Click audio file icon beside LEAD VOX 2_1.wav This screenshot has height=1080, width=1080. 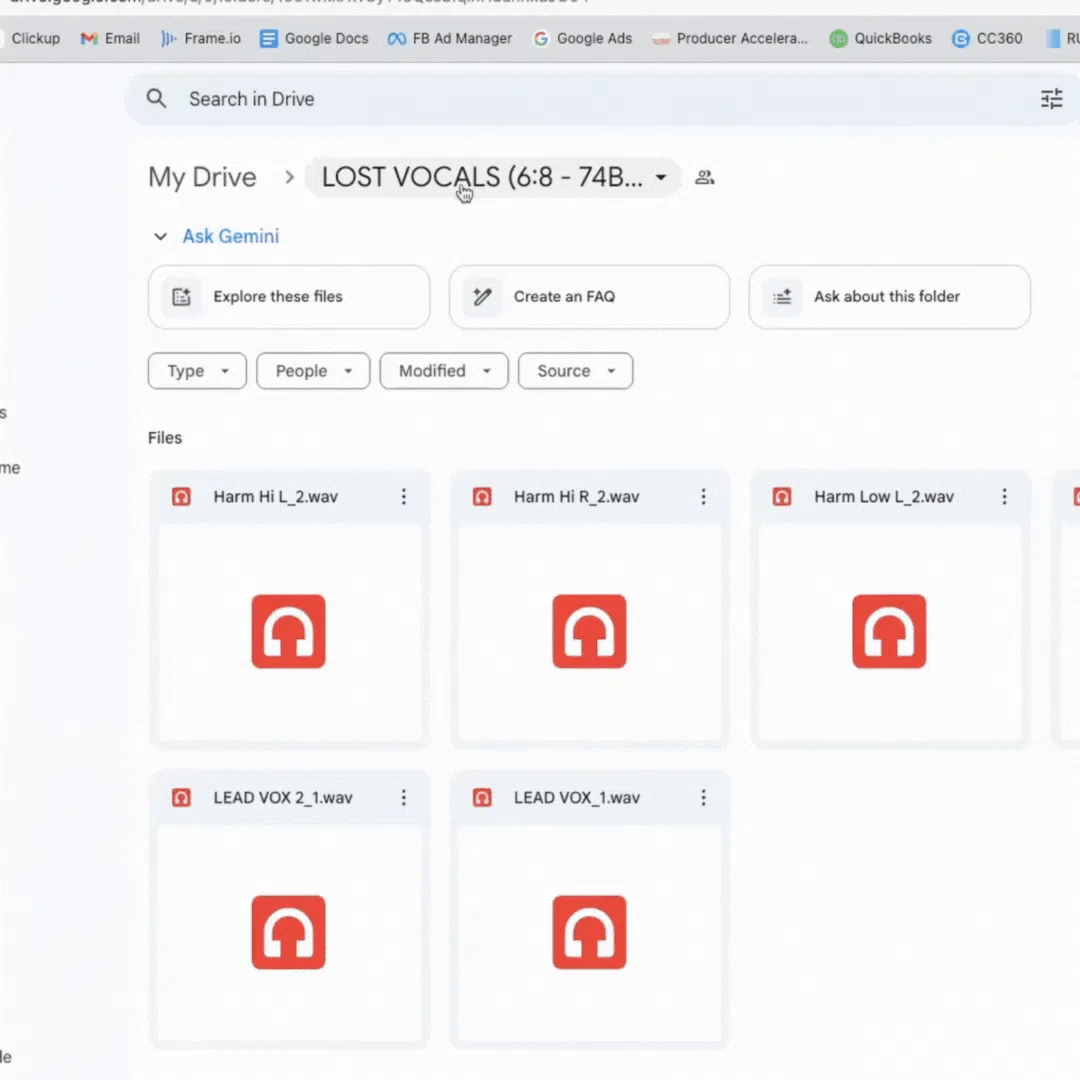(x=181, y=798)
